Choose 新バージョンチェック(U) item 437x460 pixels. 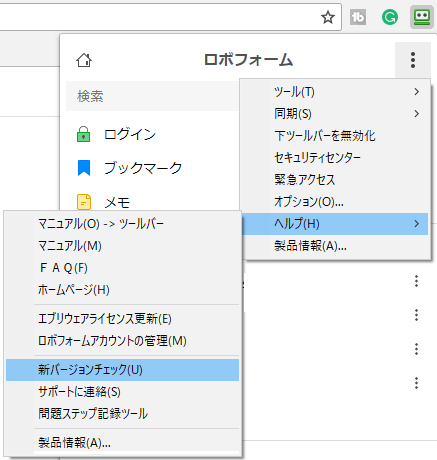123,370
